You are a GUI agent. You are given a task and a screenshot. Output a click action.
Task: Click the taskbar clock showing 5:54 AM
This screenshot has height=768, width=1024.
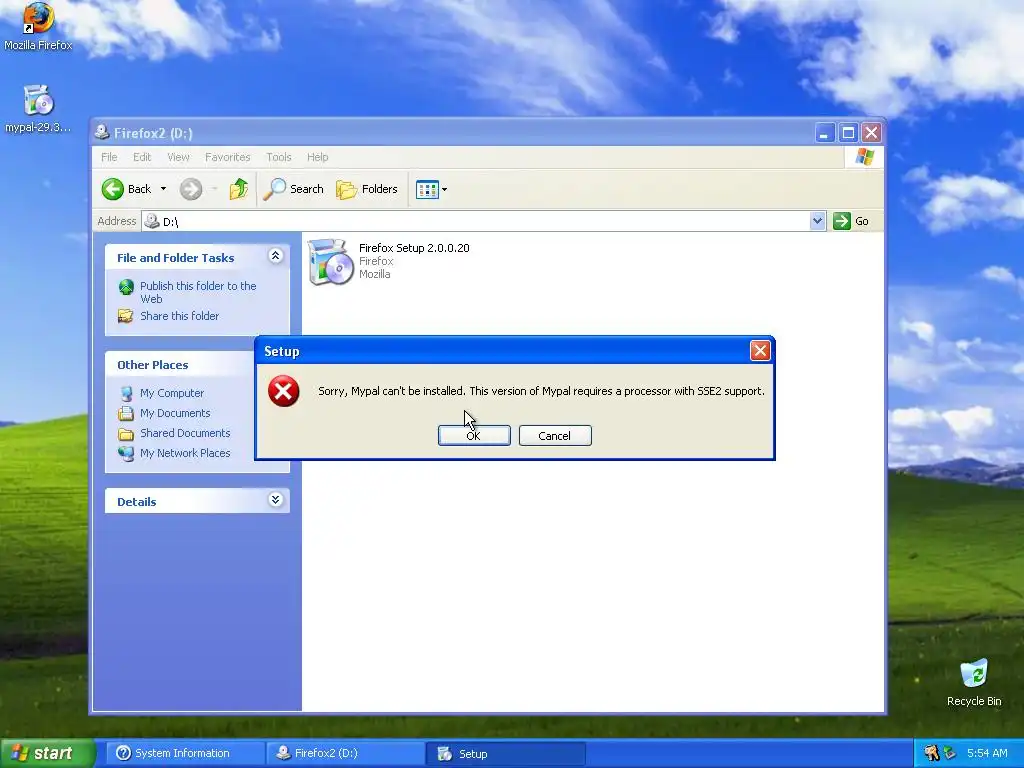[987, 753]
